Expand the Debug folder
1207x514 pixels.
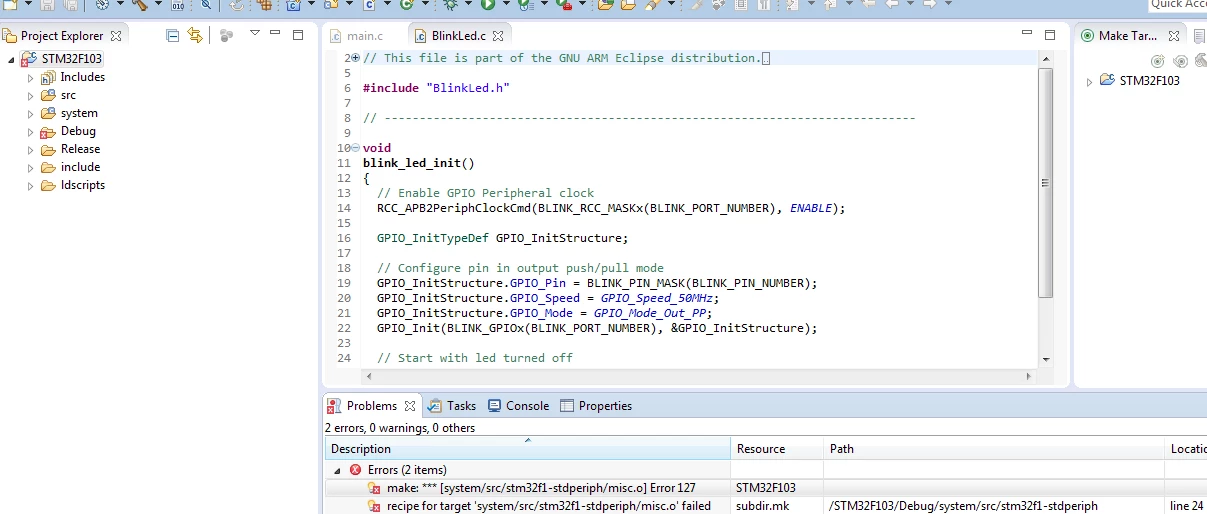click(x=30, y=131)
